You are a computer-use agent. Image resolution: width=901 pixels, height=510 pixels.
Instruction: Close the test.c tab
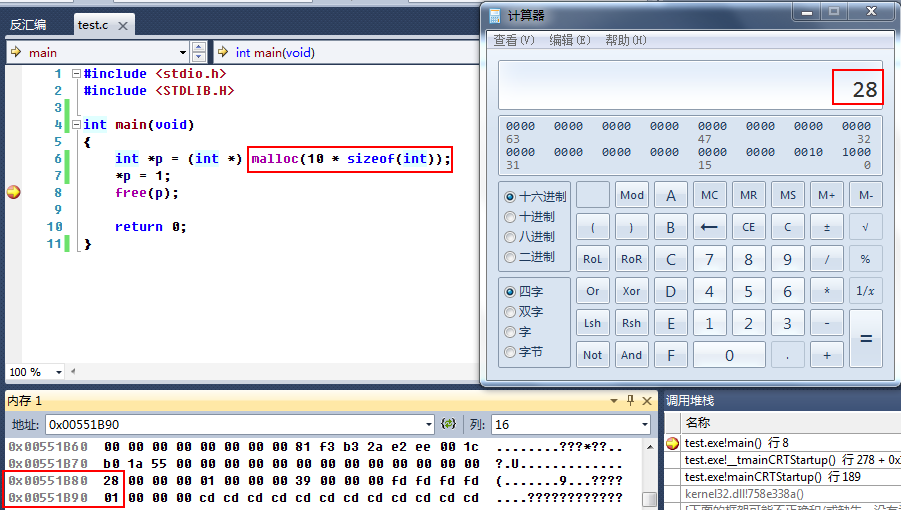pos(122,26)
